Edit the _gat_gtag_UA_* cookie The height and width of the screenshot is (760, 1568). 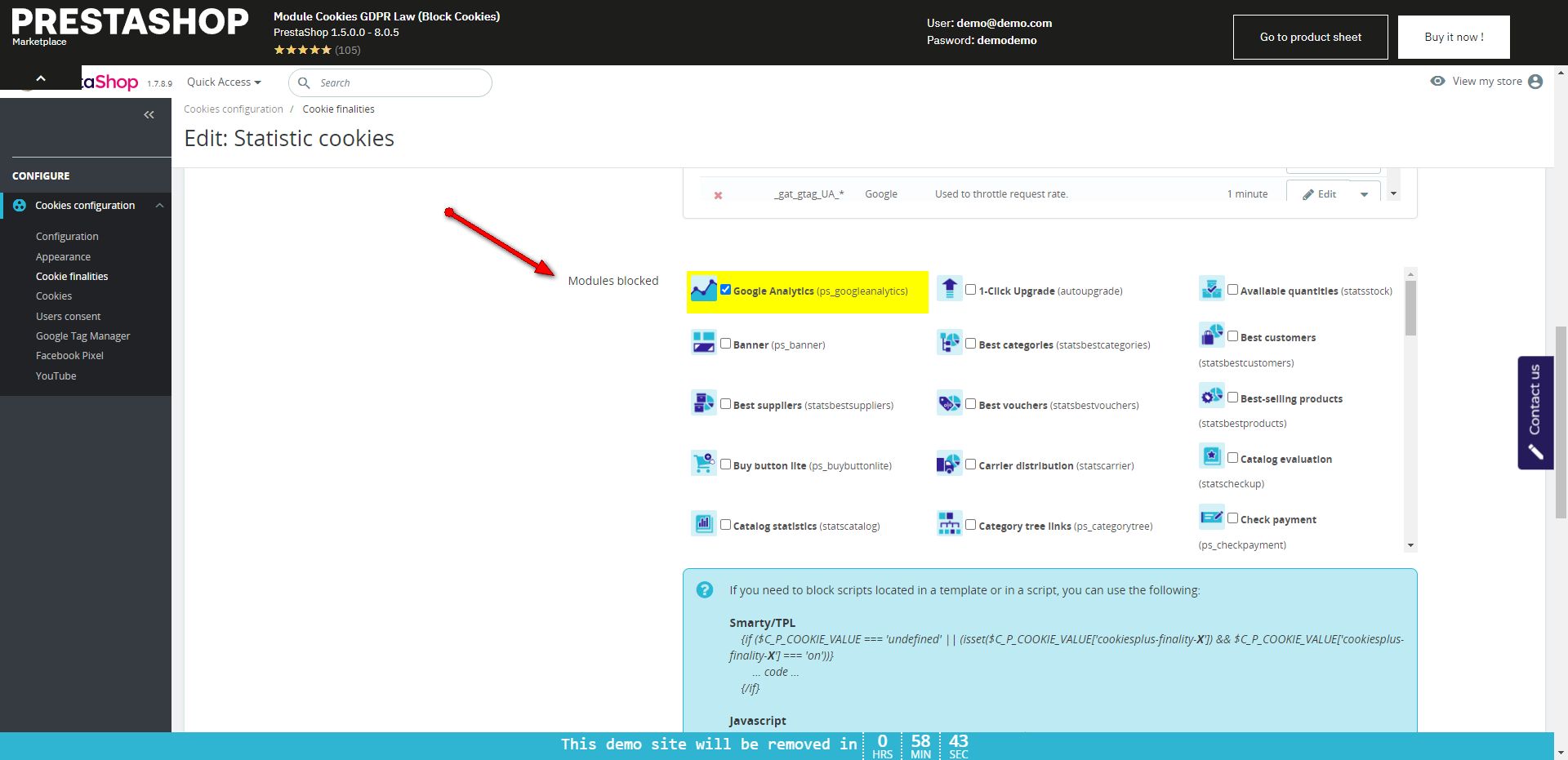1319,194
